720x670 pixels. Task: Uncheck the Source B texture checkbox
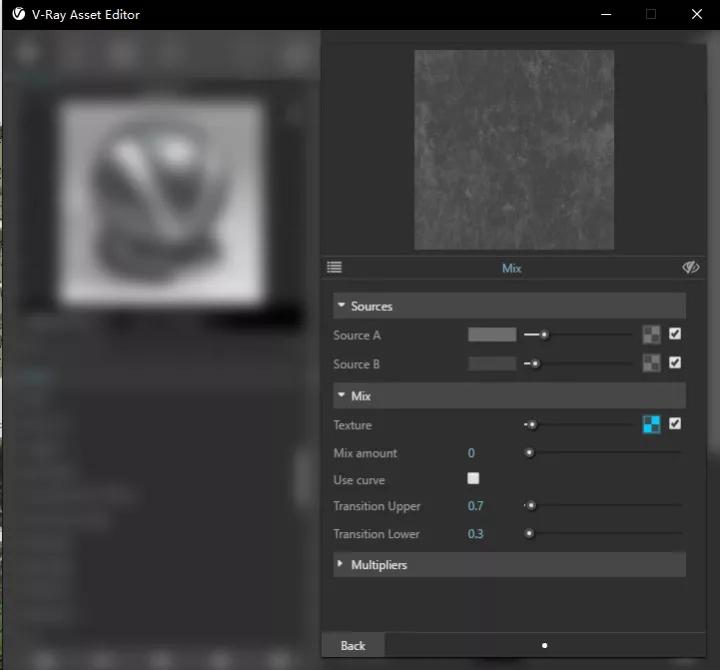675,363
